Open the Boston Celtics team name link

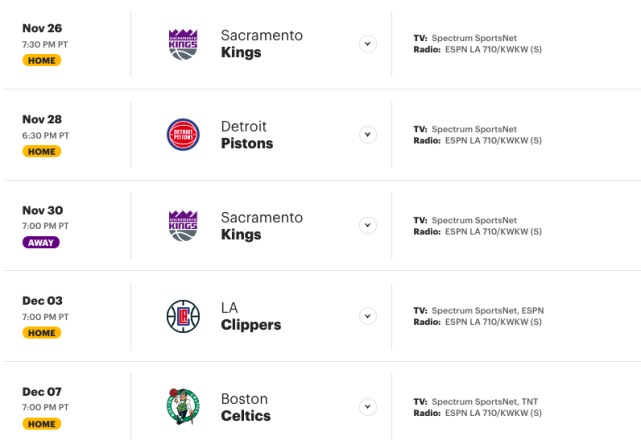pyautogui.click(x=246, y=407)
